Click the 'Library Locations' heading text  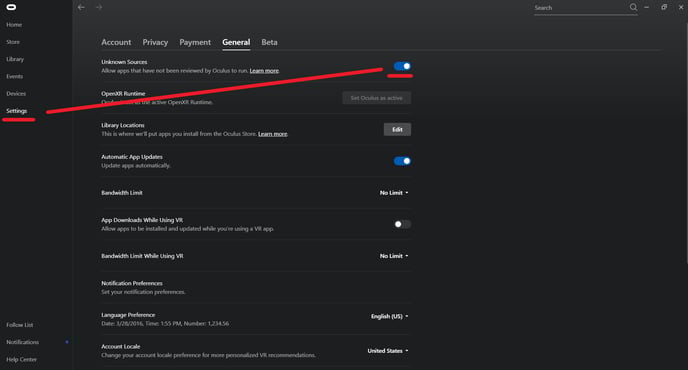click(122, 125)
